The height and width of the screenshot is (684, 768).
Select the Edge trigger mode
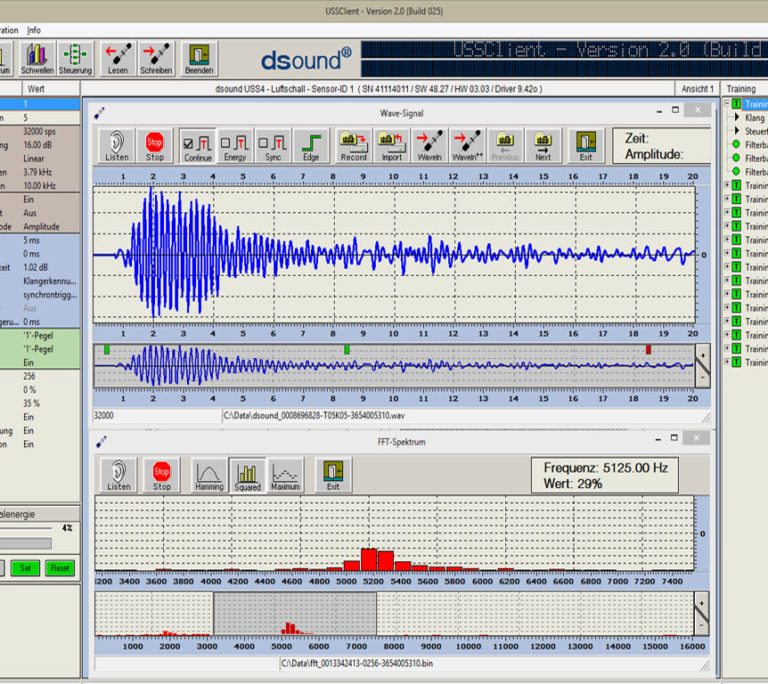click(x=311, y=146)
